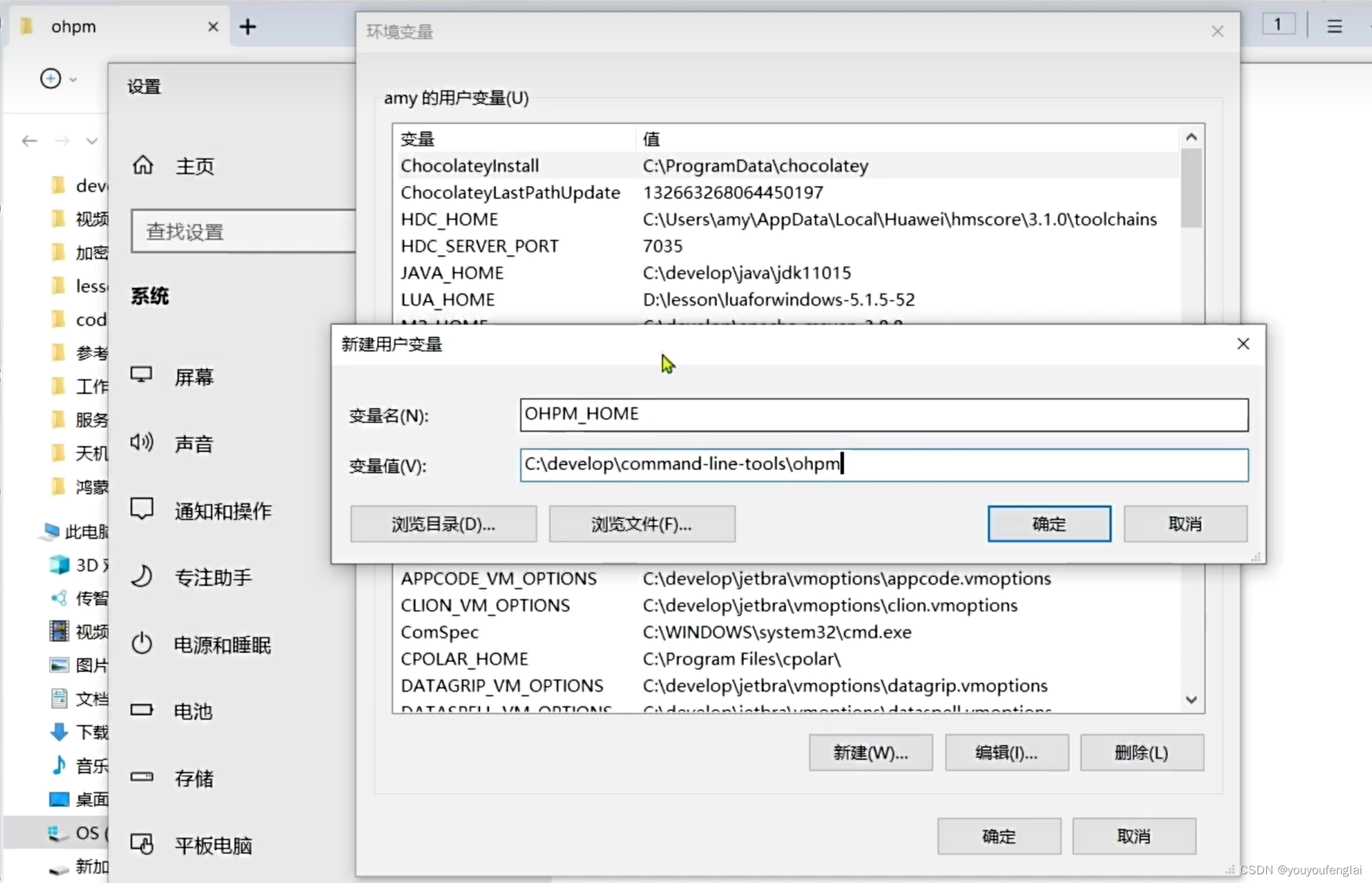Click the circled plus New icon

[51, 78]
